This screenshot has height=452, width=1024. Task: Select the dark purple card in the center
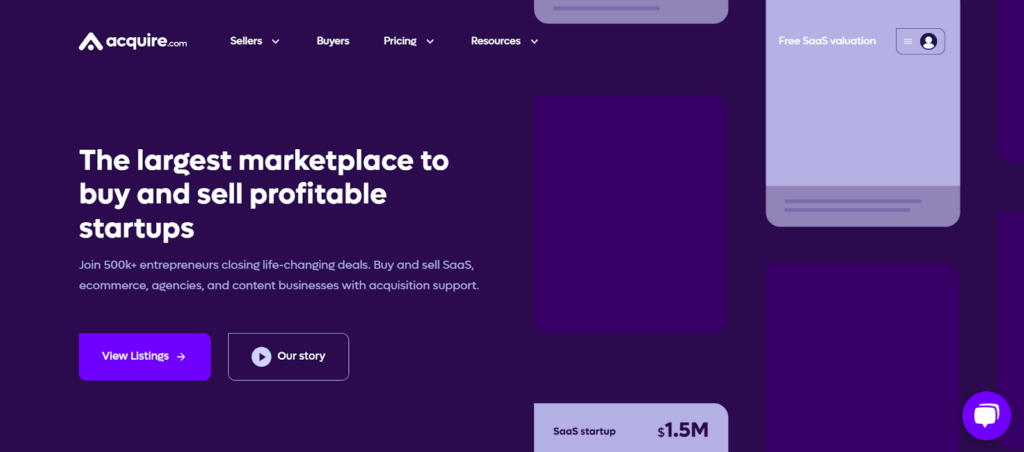pyautogui.click(x=628, y=213)
